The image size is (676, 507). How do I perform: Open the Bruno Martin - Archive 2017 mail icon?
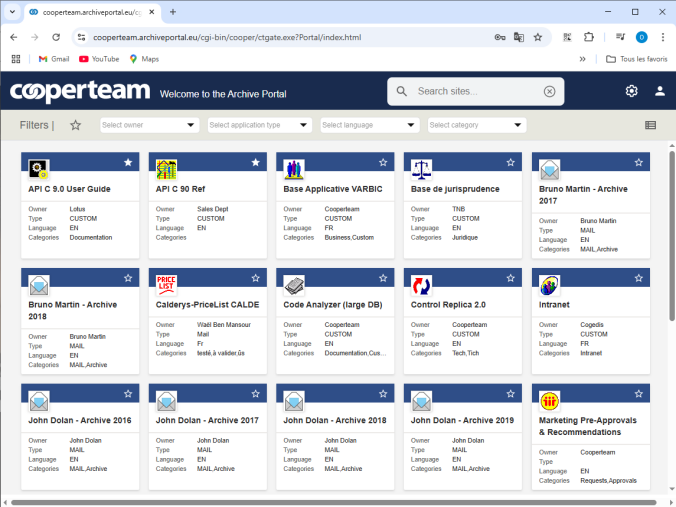tap(549, 169)
